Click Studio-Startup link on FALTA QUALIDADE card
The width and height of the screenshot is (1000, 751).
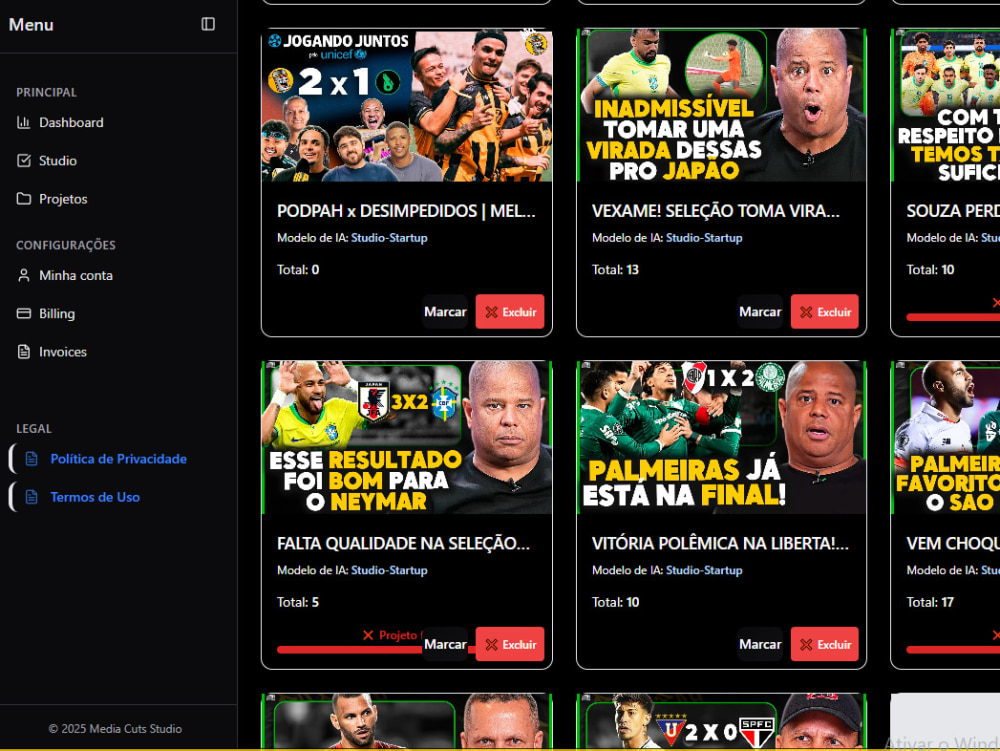point(389,571)
